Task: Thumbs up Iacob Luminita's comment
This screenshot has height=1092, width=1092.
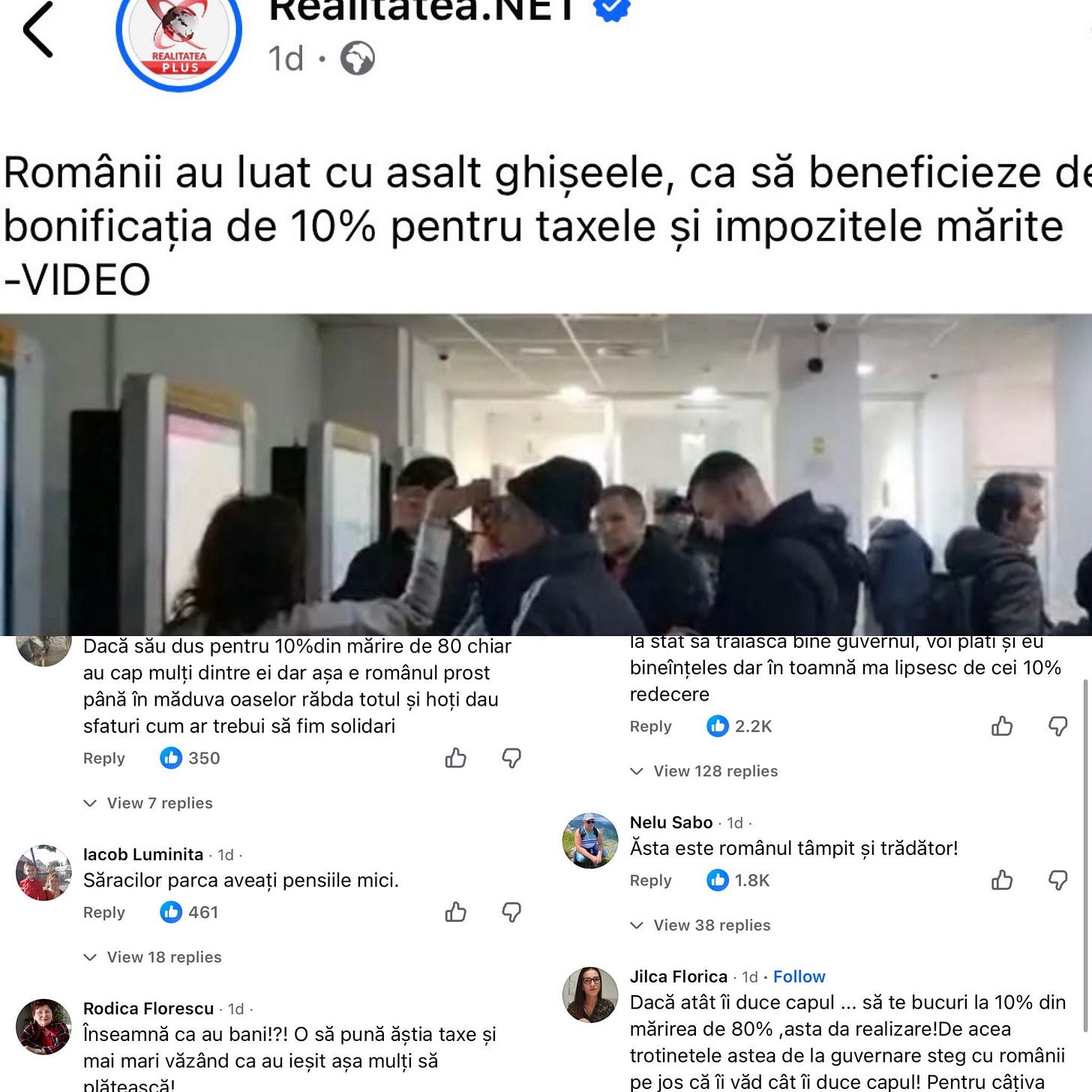Action: point(456,912)
